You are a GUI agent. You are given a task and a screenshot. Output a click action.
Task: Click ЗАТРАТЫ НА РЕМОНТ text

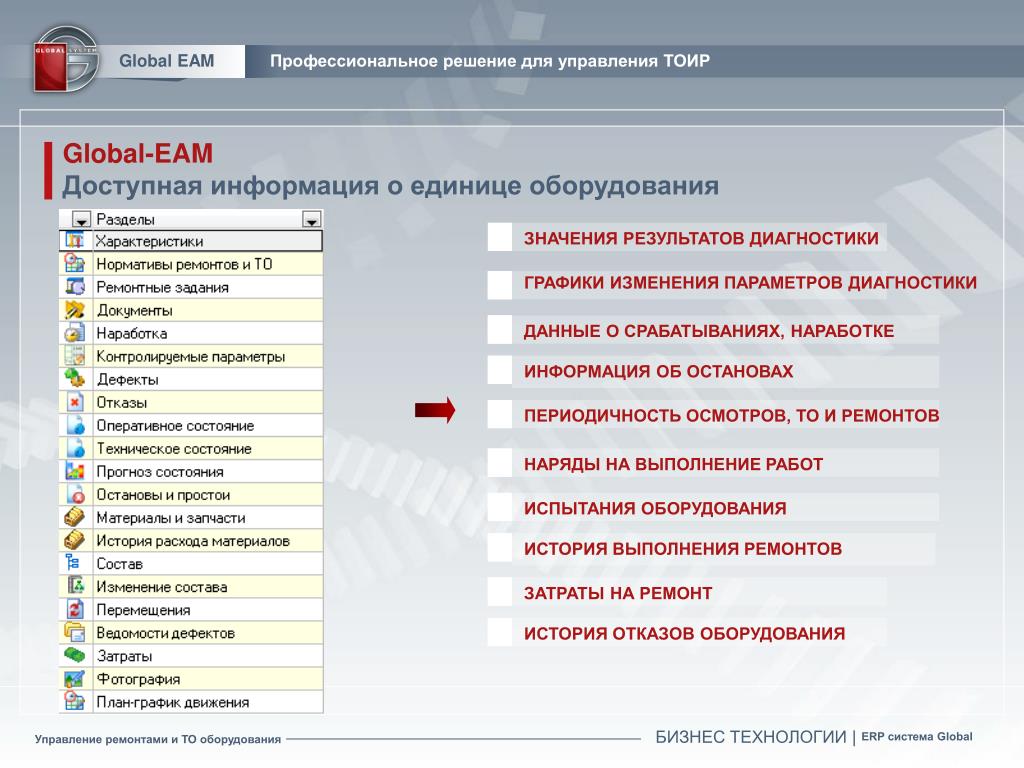coord(618,593)
